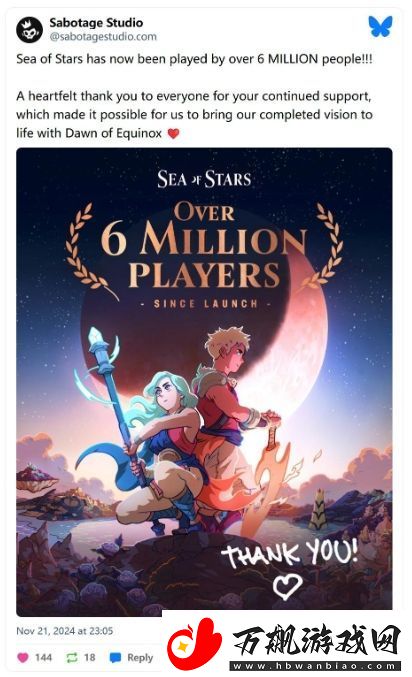Like the post with the pink heart icon

click(23, 658)
